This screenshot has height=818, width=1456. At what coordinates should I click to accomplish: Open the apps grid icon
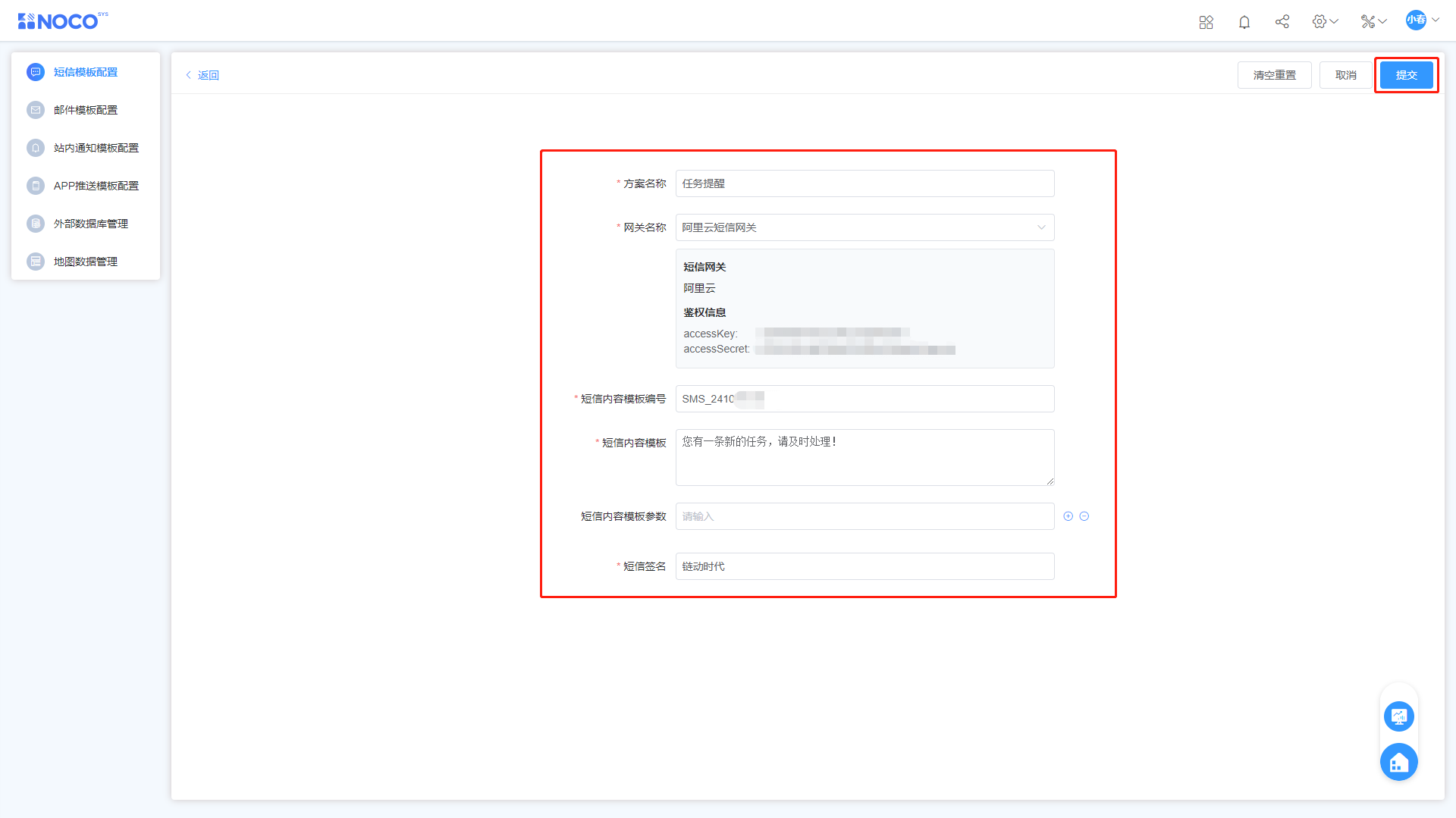pos(1206,22)
